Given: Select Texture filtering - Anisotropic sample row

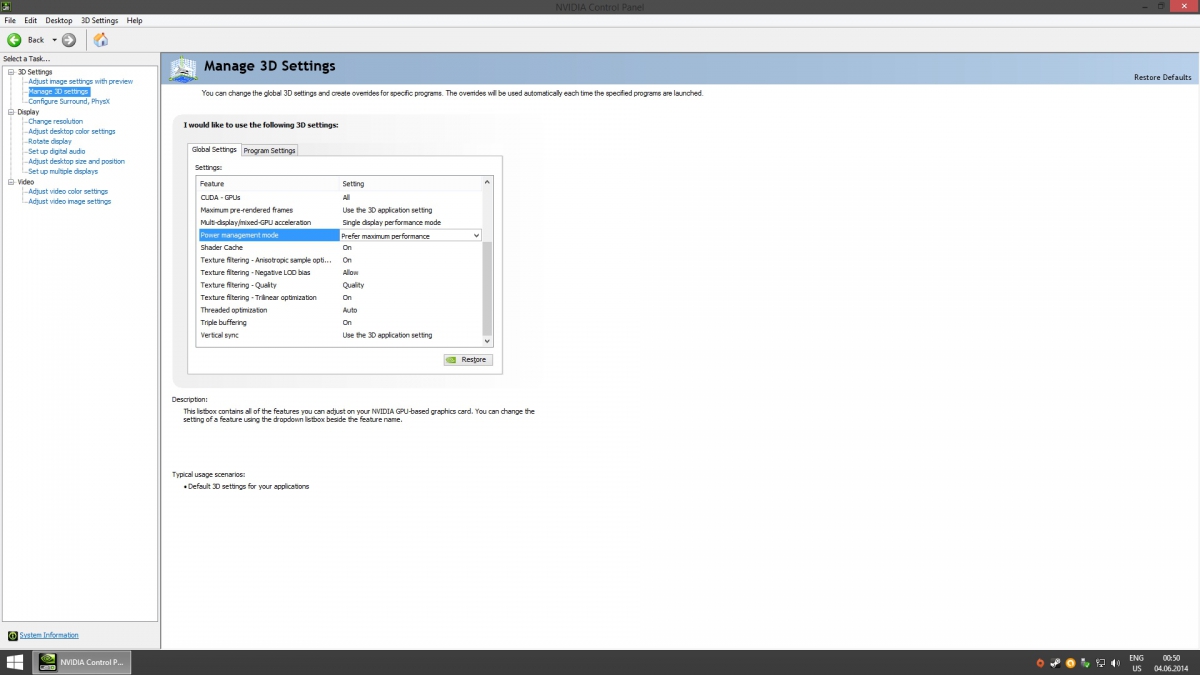Looking at the screenshot, I should 340,260.
